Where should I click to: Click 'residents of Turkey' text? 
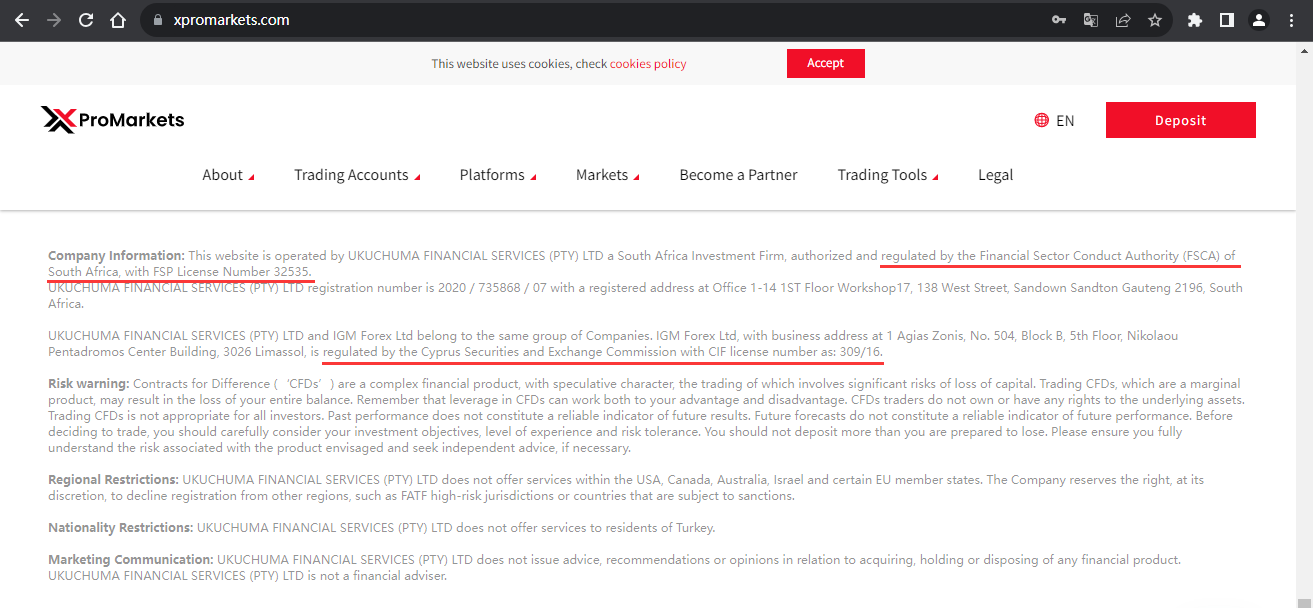tap(658, 528)
